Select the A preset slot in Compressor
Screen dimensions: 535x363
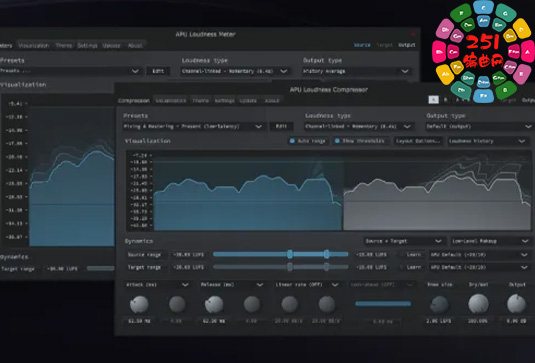[x=433, y=100]
